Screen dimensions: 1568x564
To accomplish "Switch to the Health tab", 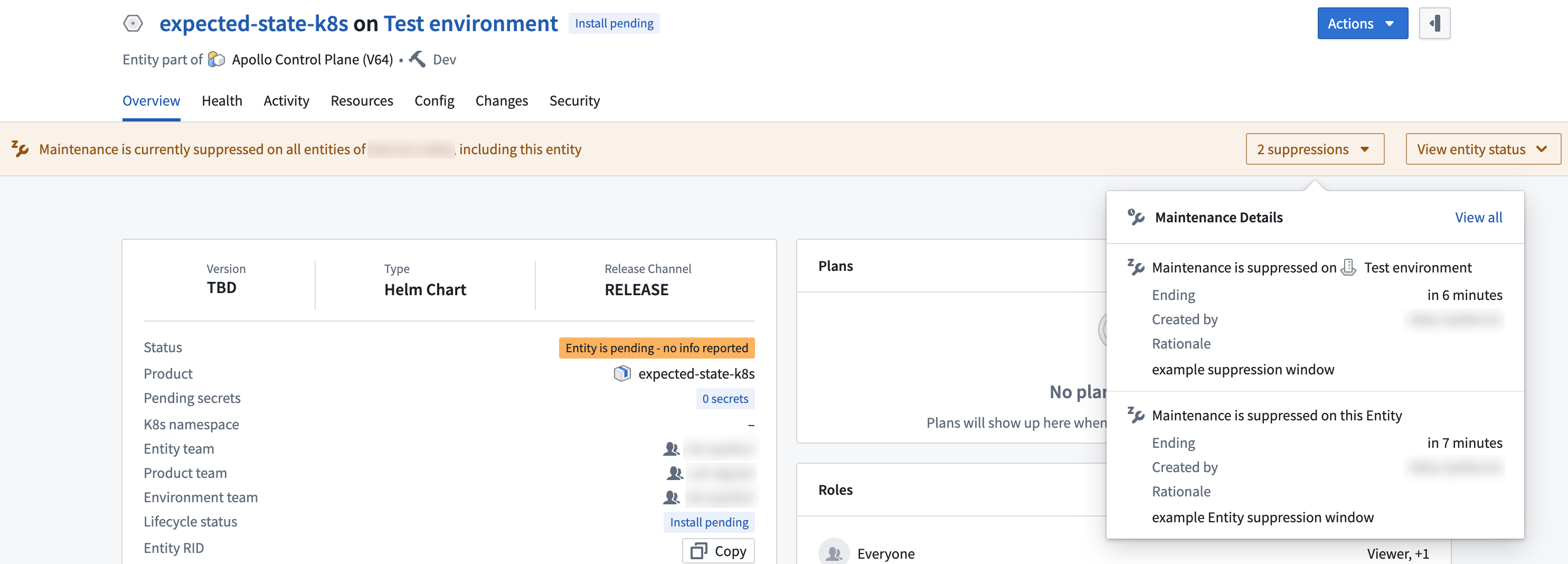I will click(x=222, y=100).
